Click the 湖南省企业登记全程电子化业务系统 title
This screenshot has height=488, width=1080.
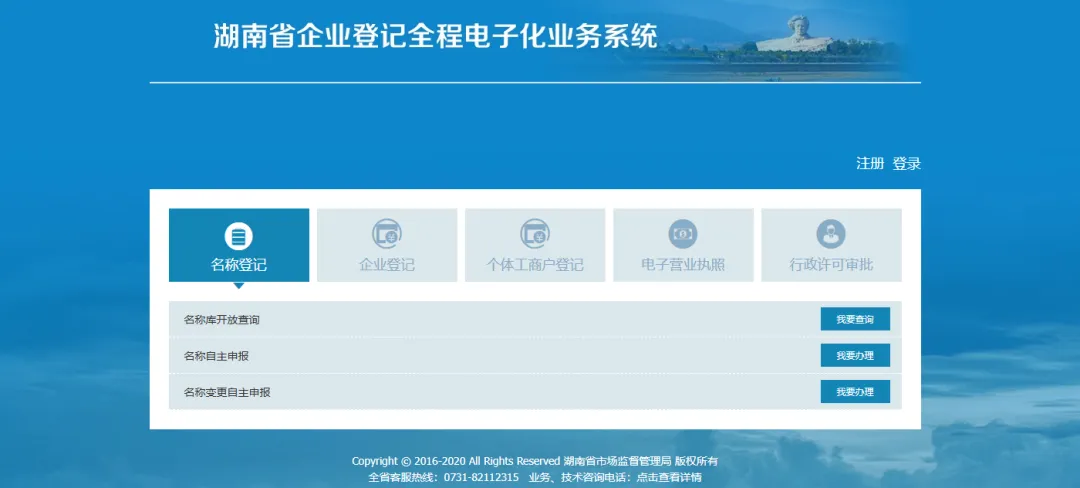click(436, 36)
